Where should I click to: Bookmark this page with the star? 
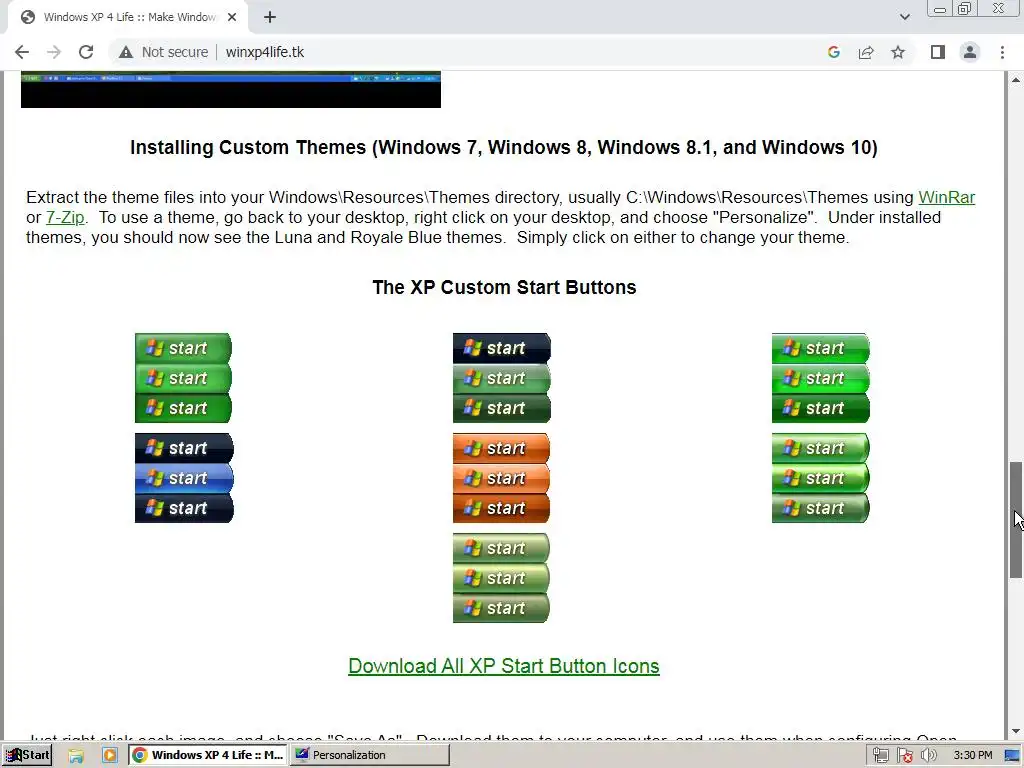(898, 52)
